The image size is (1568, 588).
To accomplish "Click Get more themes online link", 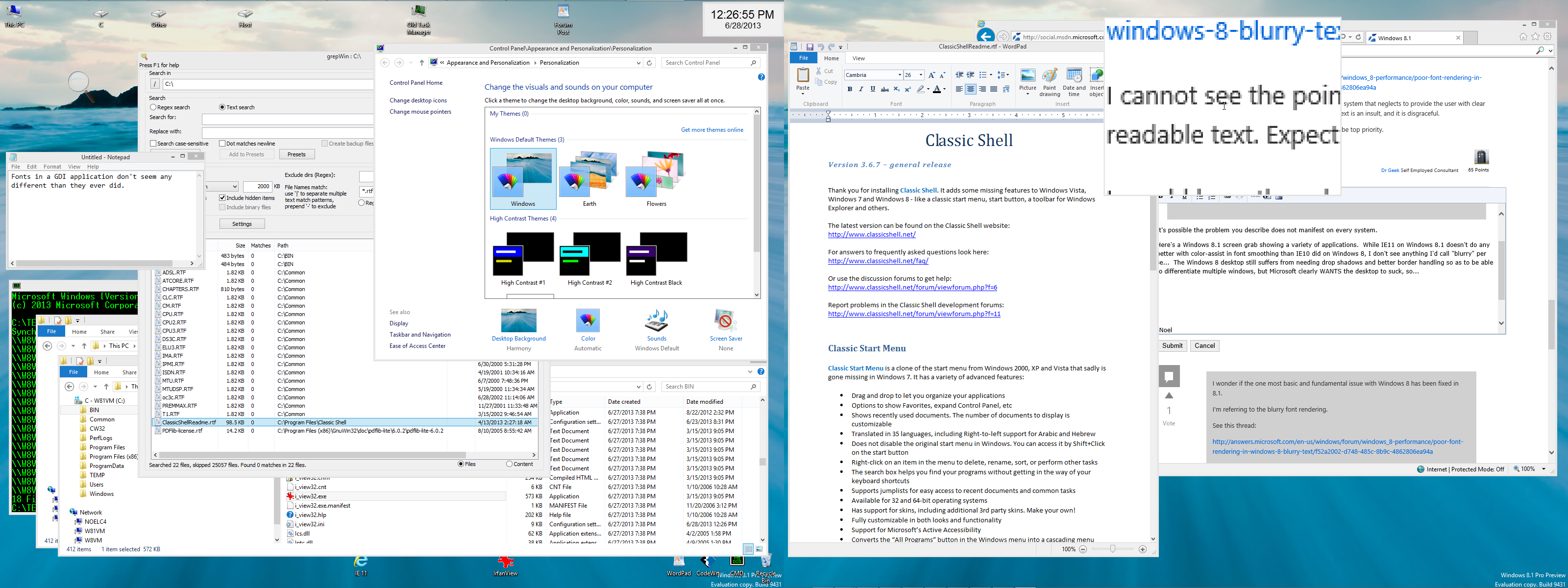I will 711,130.
